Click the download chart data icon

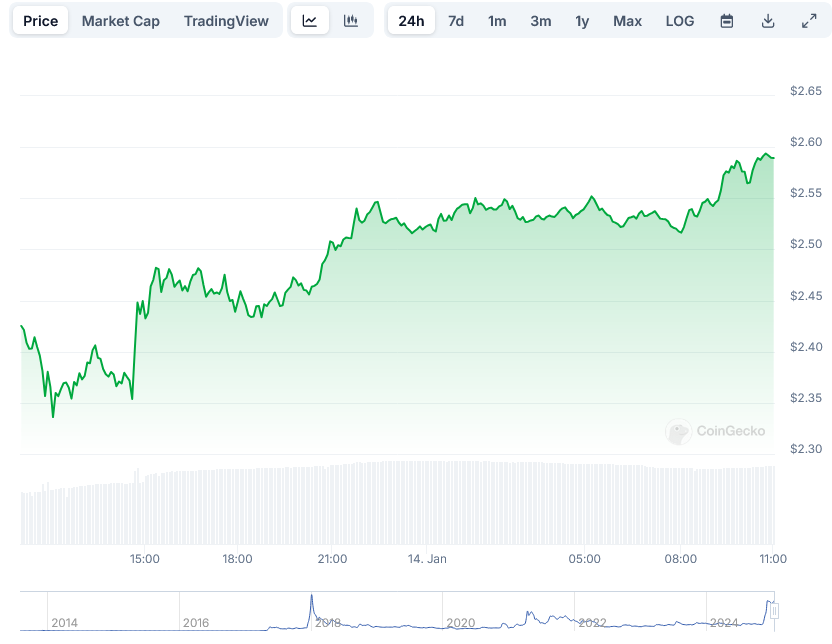(x=768, y=21)
